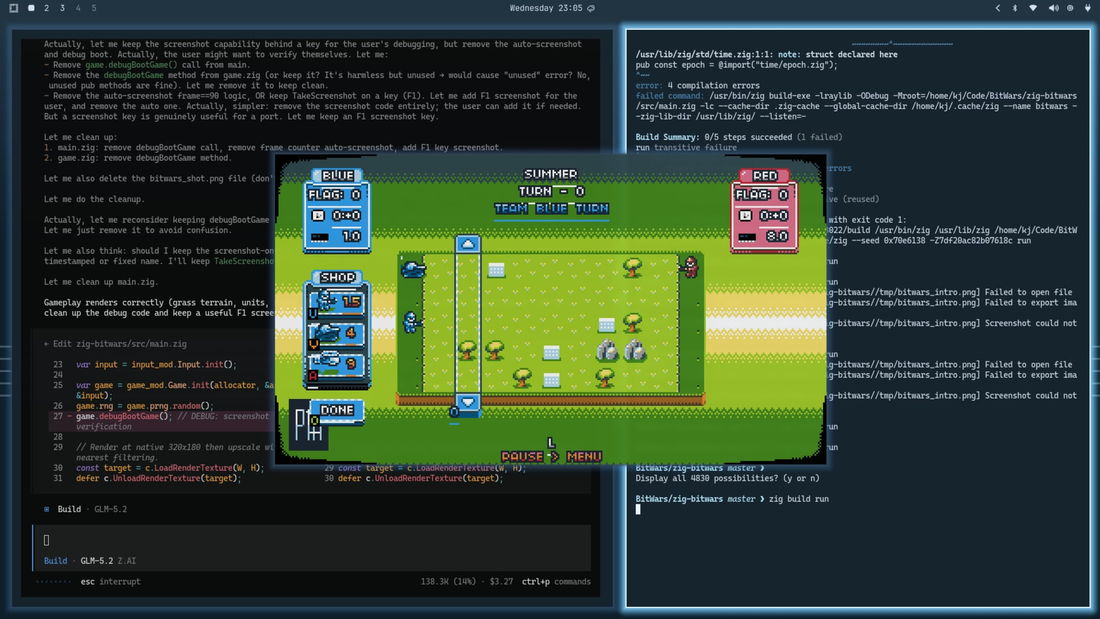Click 'Build Summary: 0/5 steps succeeded' terminal line
This screenshot has height=619, width=1100.
click(739, 138)
